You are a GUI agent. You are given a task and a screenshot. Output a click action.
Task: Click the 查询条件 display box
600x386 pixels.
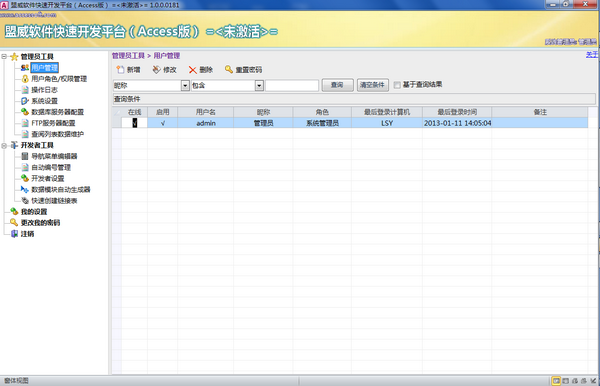[354, 99]
